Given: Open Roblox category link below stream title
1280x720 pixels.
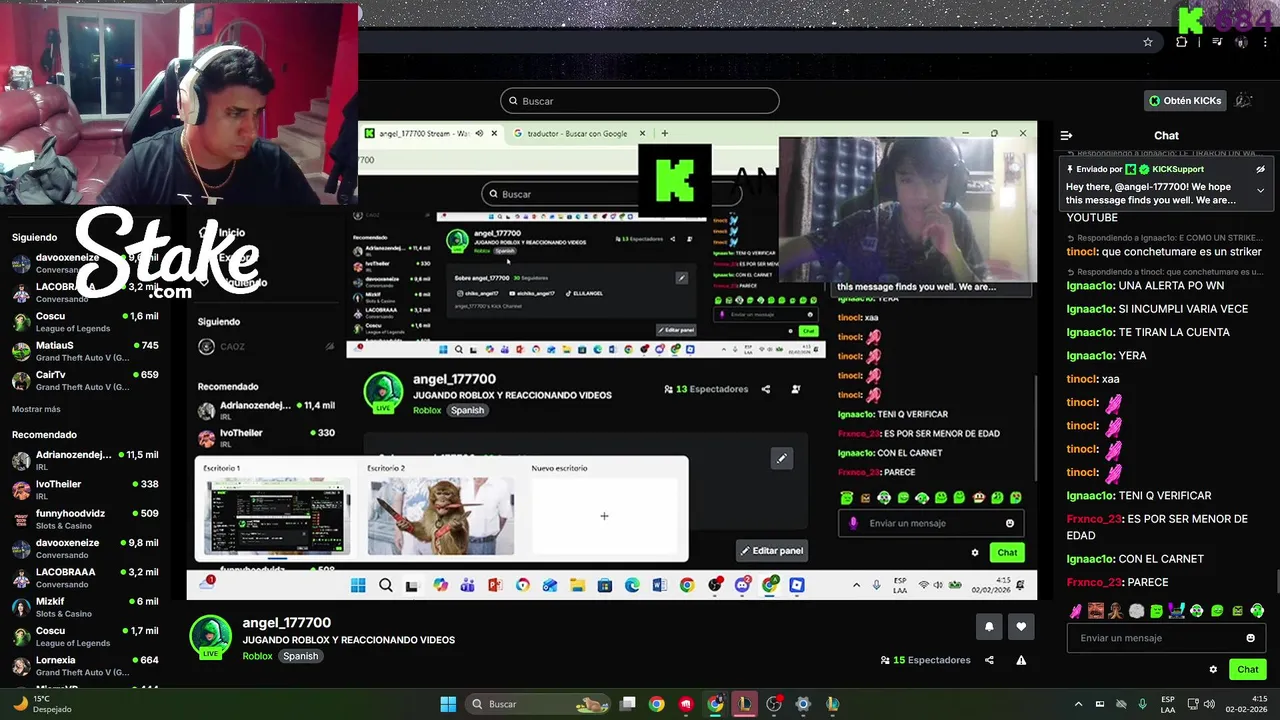Looking at the screenshot, I should coord(257,656).
